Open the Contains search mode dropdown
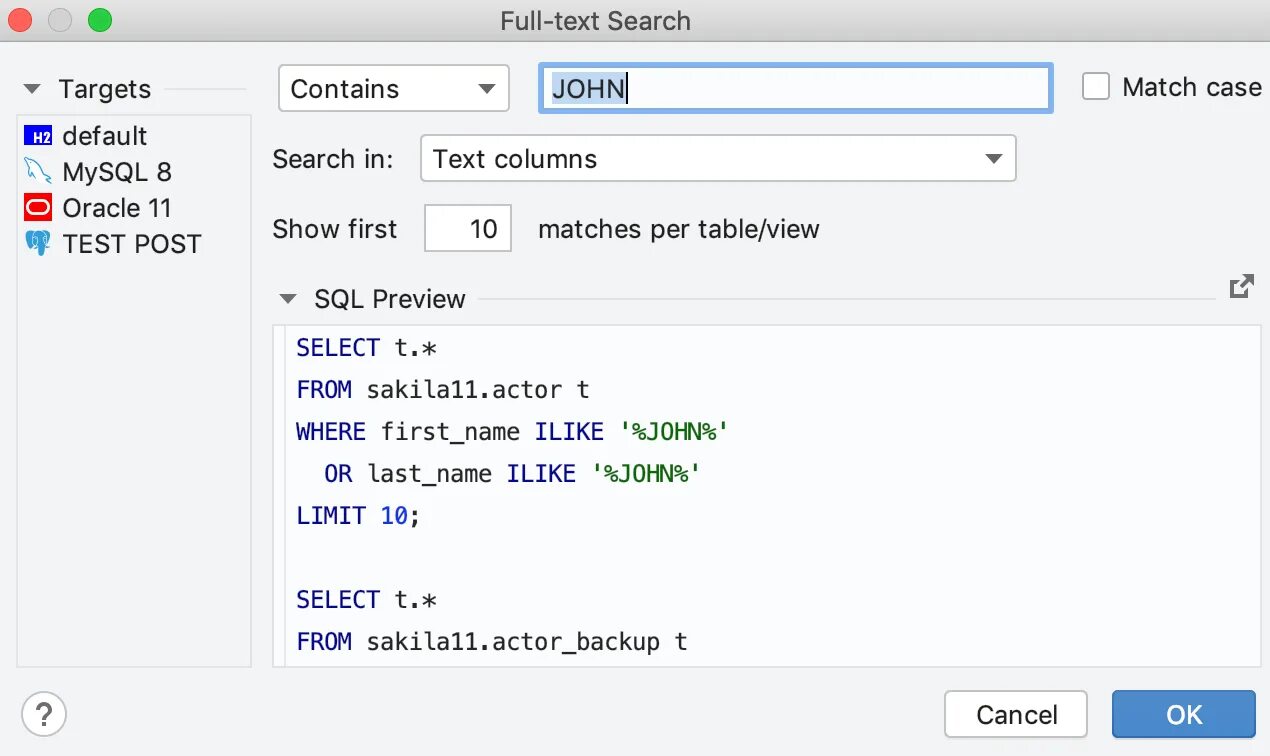The width and height of the screenshot is (1270, 756). pos(393,89)
